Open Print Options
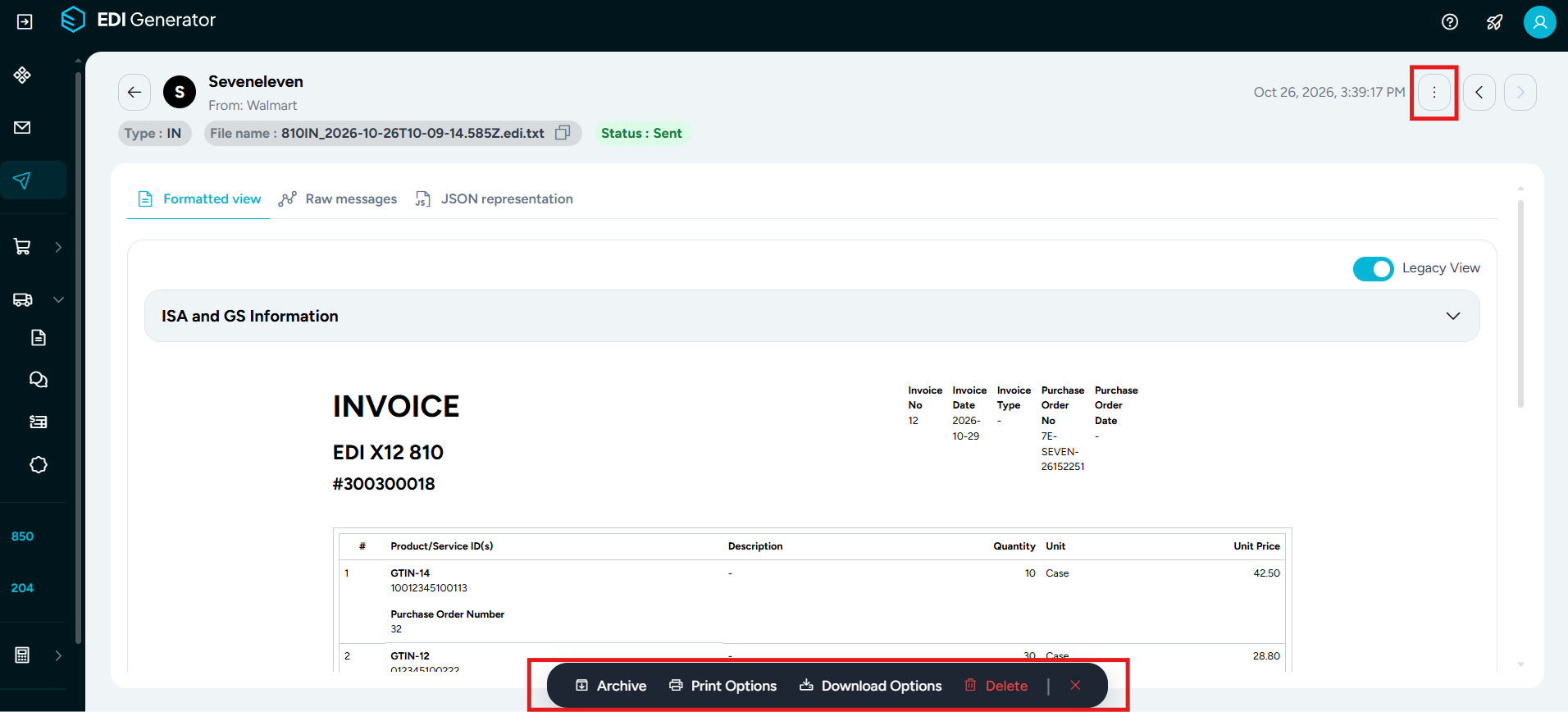 pos(722,686)
